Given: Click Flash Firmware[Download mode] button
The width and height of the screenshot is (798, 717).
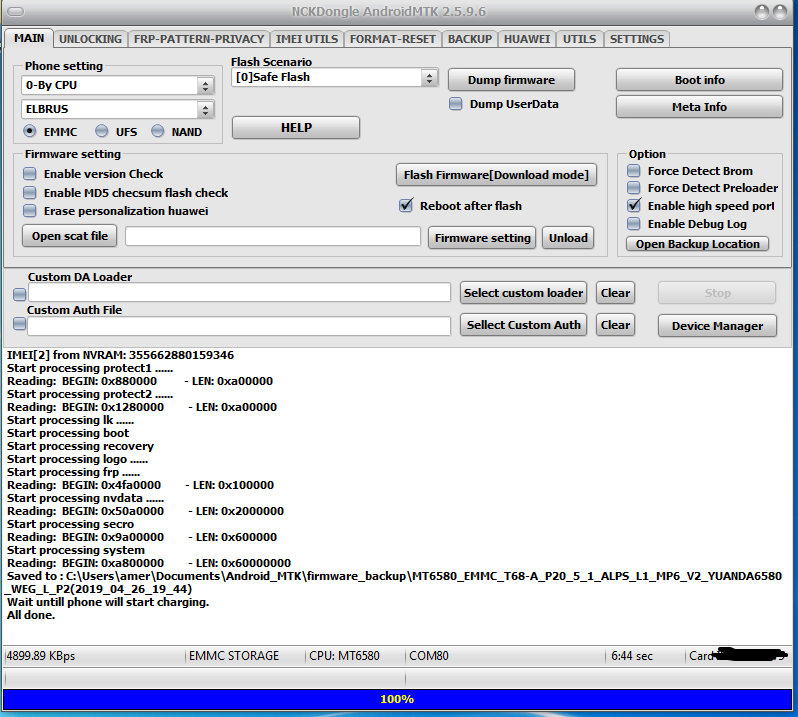Looking at the screenshot, I should [496, 175].
